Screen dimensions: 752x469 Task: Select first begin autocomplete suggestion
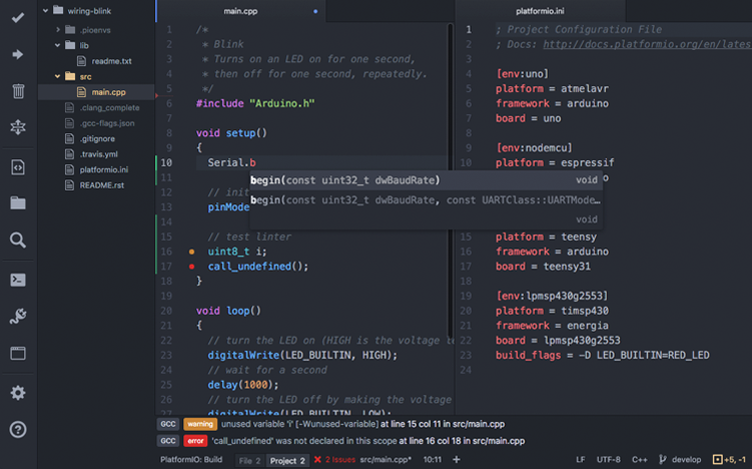coord(344,180)
